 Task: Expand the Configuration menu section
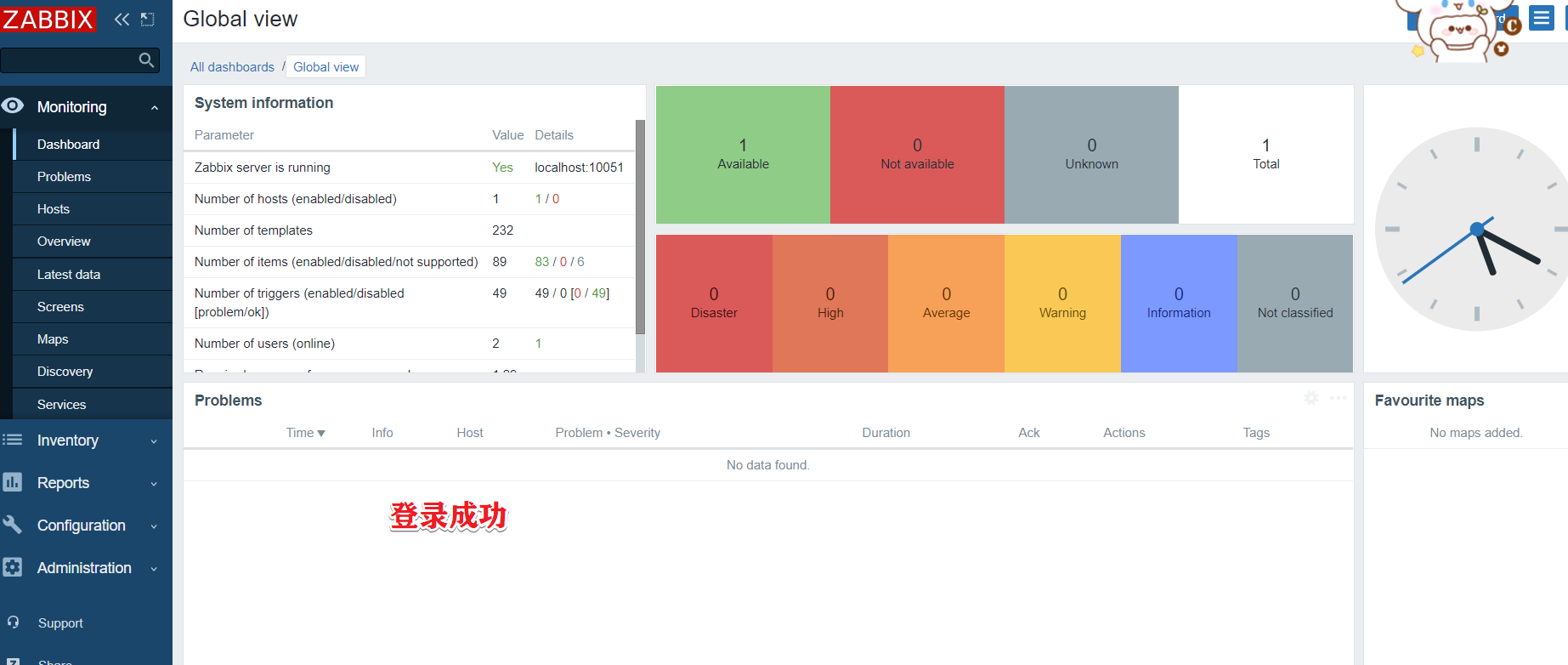[x=154, y=526]
